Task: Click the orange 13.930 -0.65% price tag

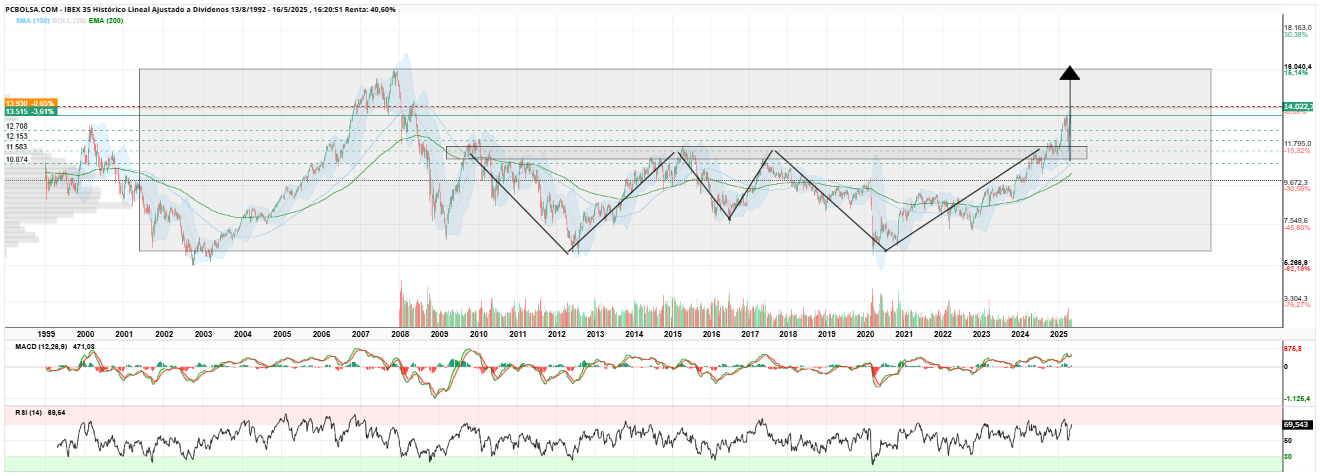Action: (32, 103)
